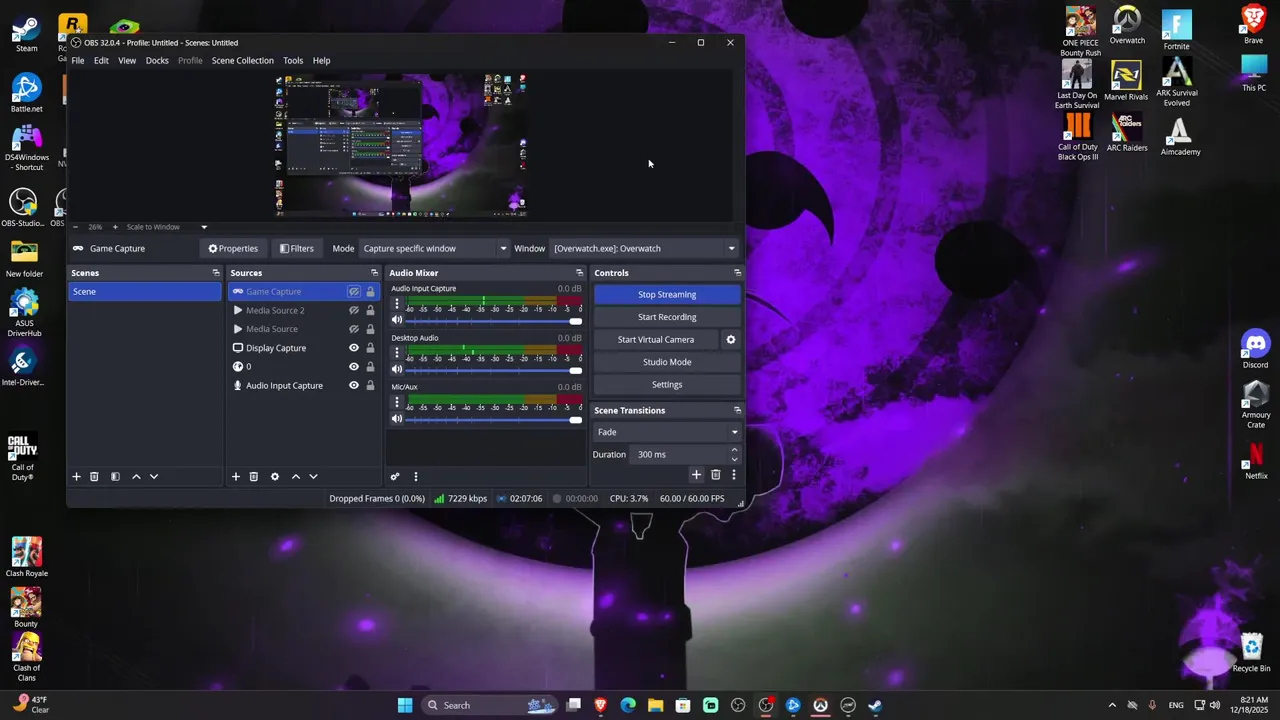Move source down in Sources panel

pos(313,477)
